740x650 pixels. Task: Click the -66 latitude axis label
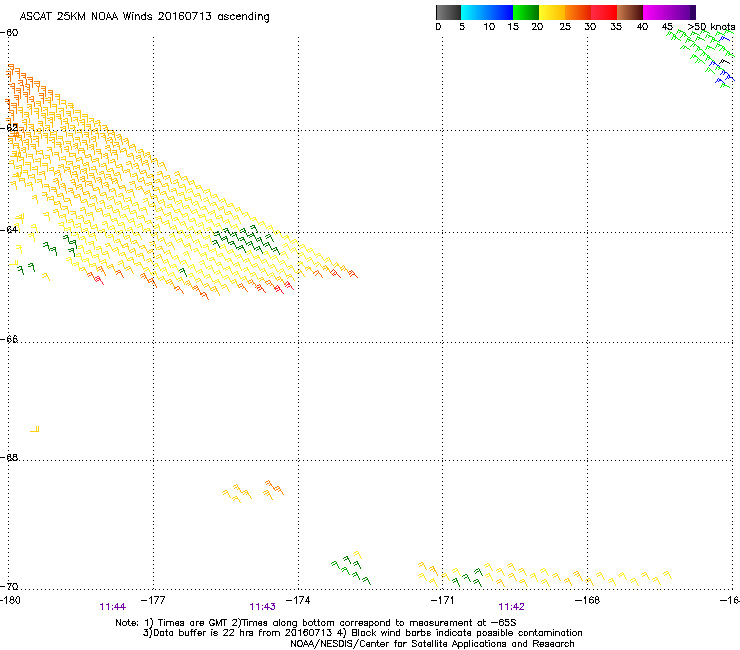(9, 339)
